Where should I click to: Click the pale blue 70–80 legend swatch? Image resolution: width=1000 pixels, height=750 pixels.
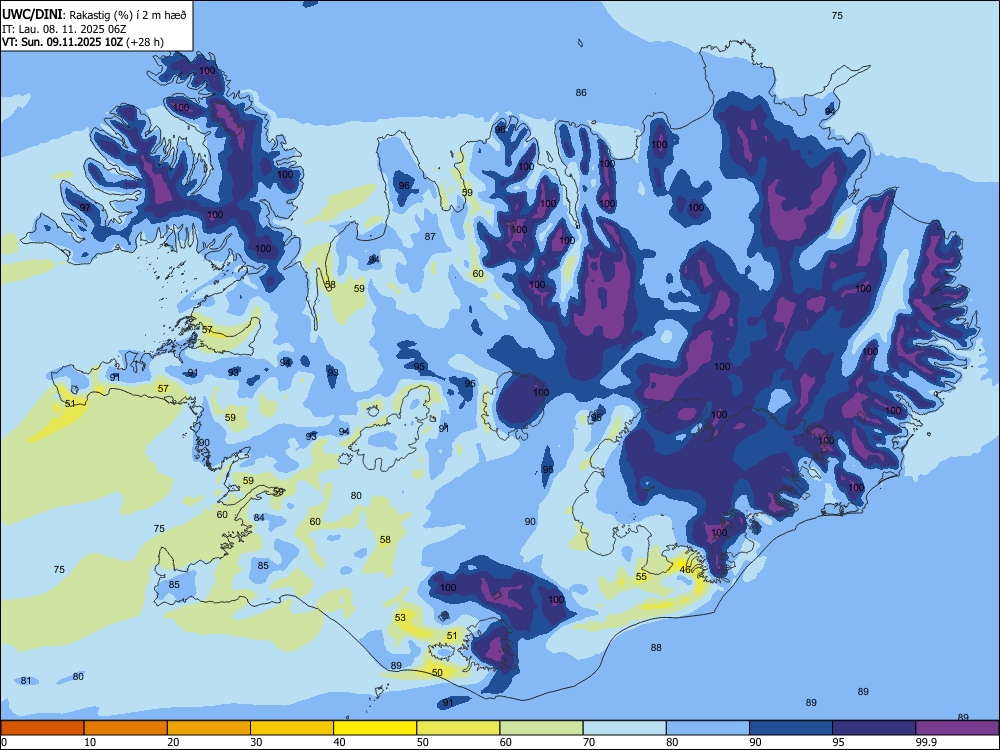(624, 728)
